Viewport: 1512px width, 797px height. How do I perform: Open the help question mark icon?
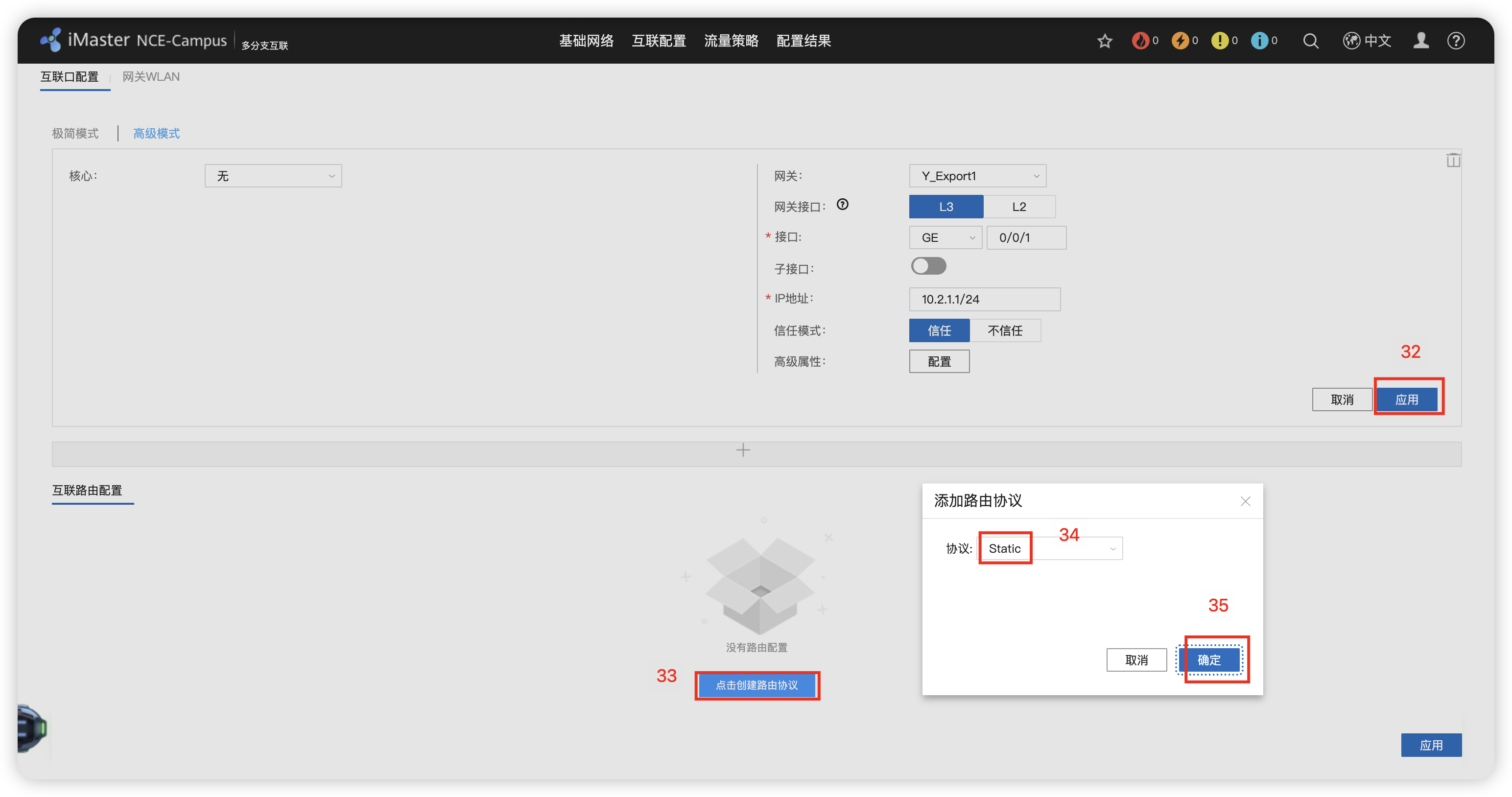click(1456, 41)
